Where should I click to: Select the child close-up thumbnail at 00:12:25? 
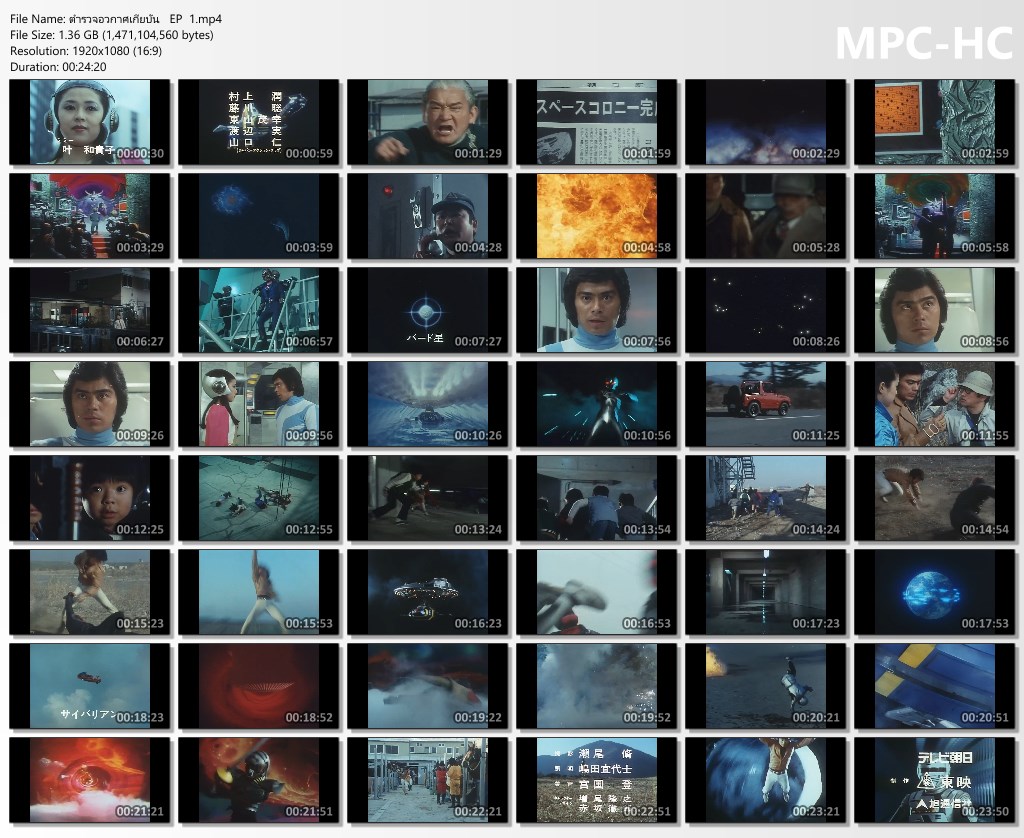pos(89,498)
